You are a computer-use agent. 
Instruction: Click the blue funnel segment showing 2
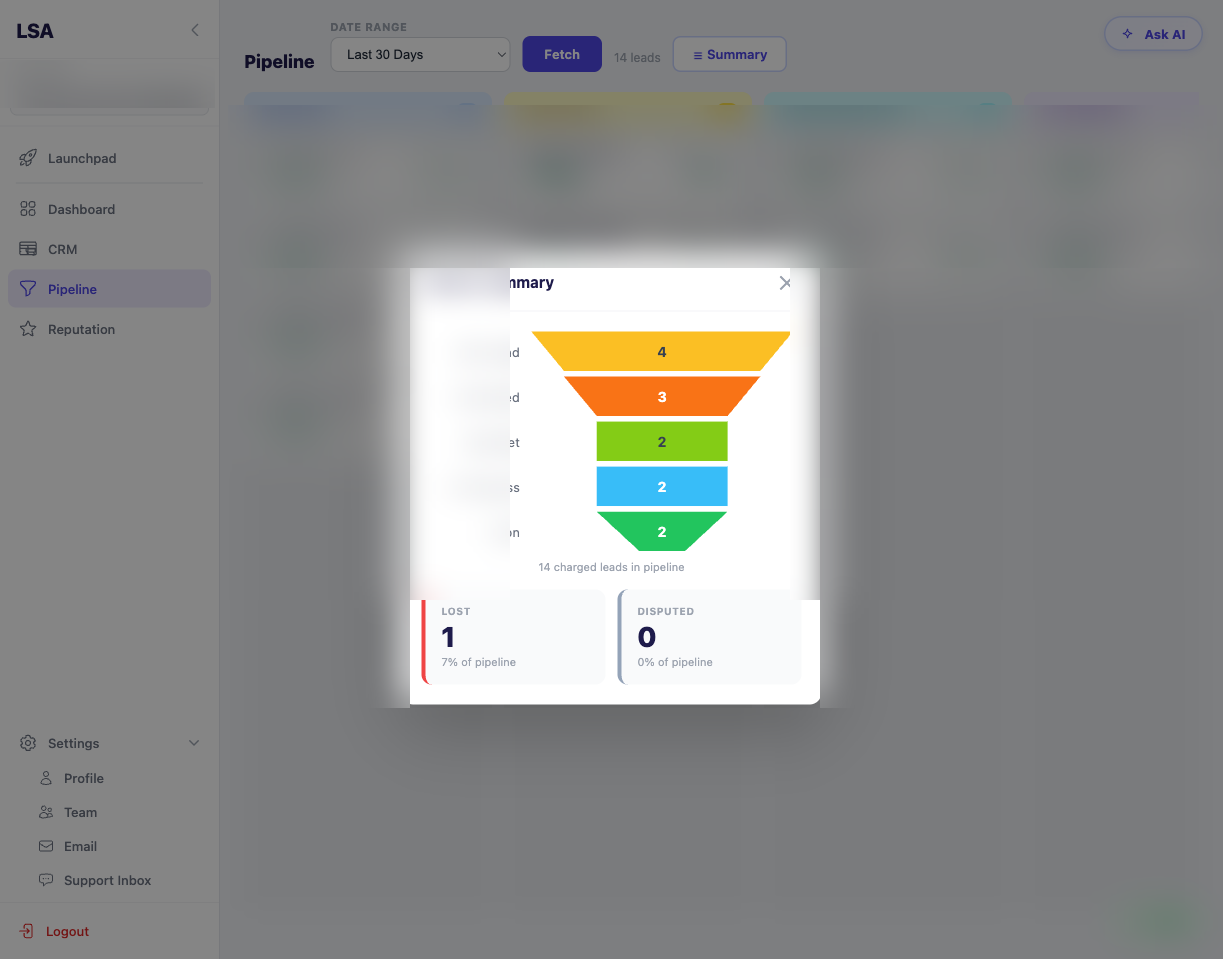(x=662, y=487)
